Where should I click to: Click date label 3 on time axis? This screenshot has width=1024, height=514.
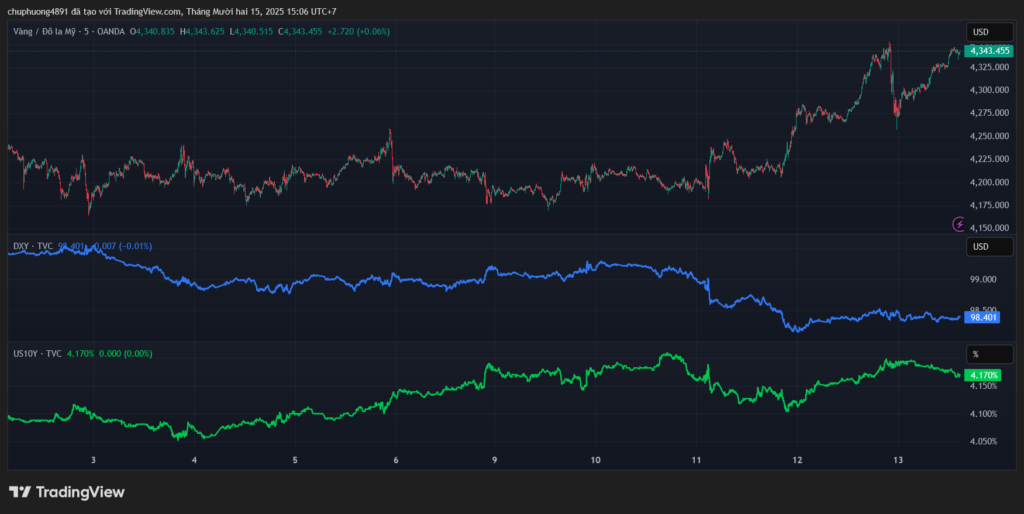click(x=93, y=460)
